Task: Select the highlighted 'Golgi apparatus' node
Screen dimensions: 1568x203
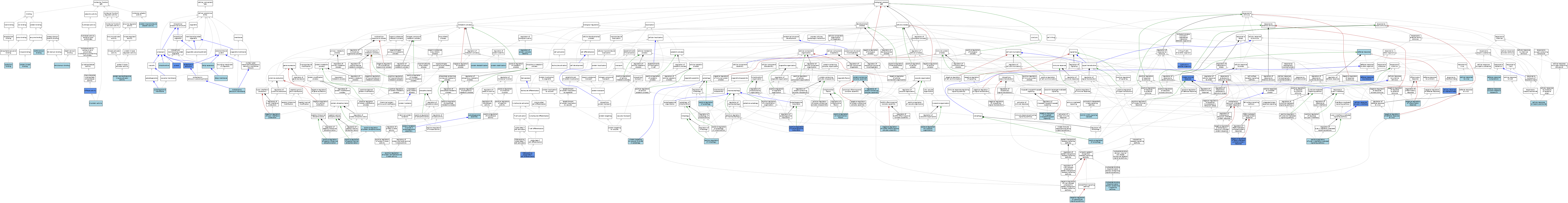Action: pyautogui.click(x=208, y=65)
